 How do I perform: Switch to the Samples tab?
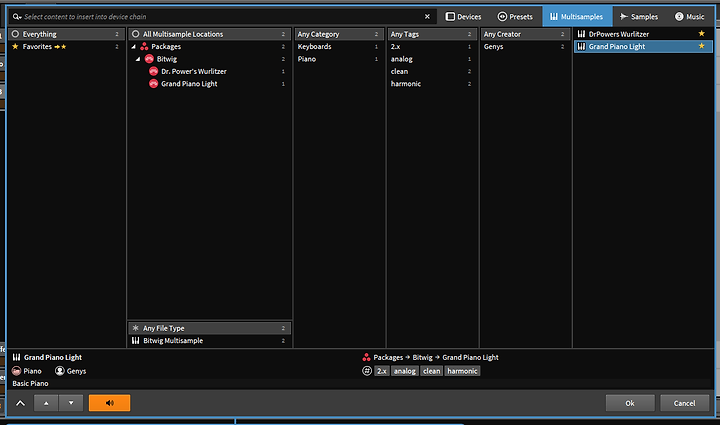639,17
